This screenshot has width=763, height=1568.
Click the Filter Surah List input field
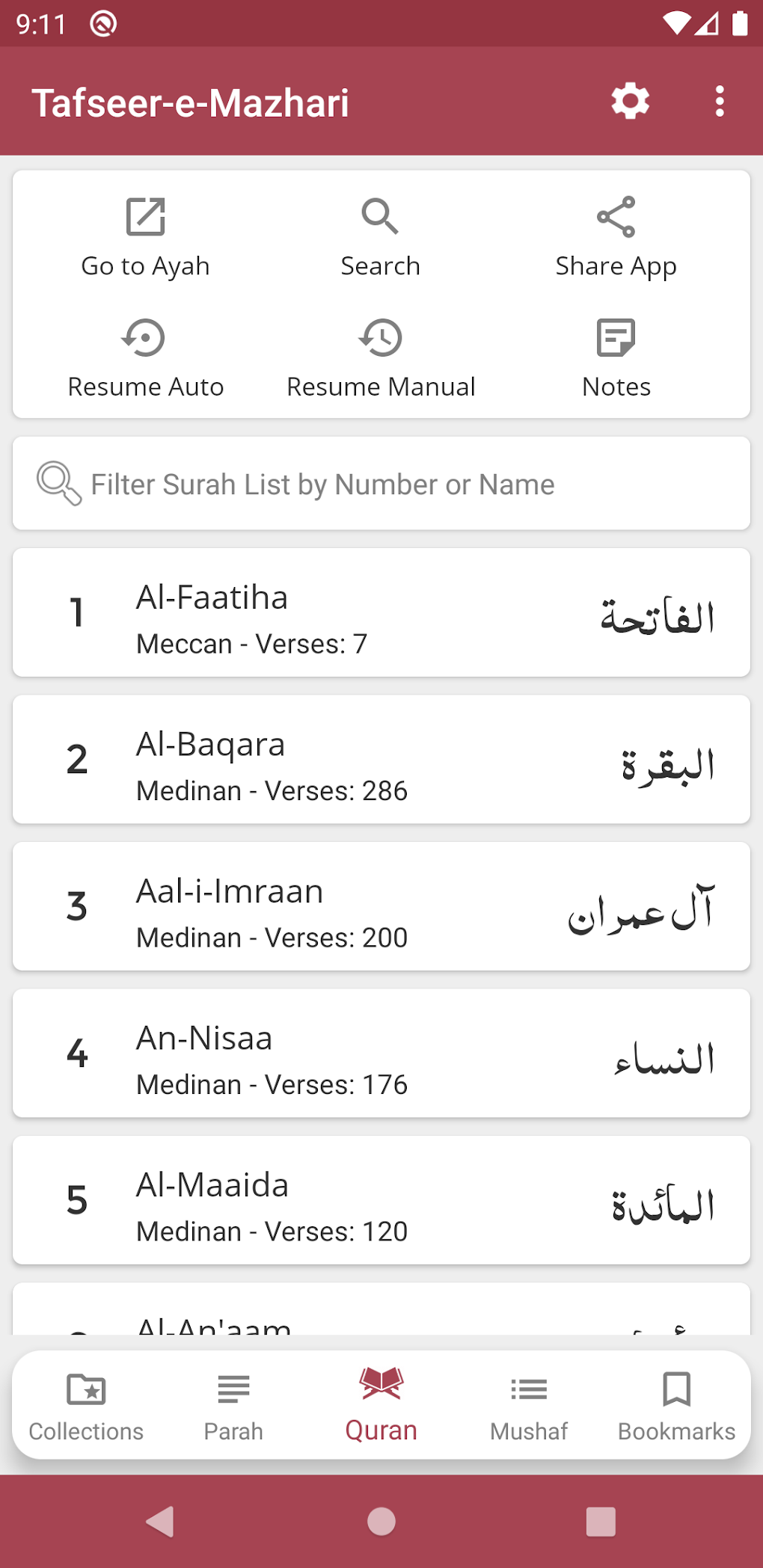click(381, 484)
